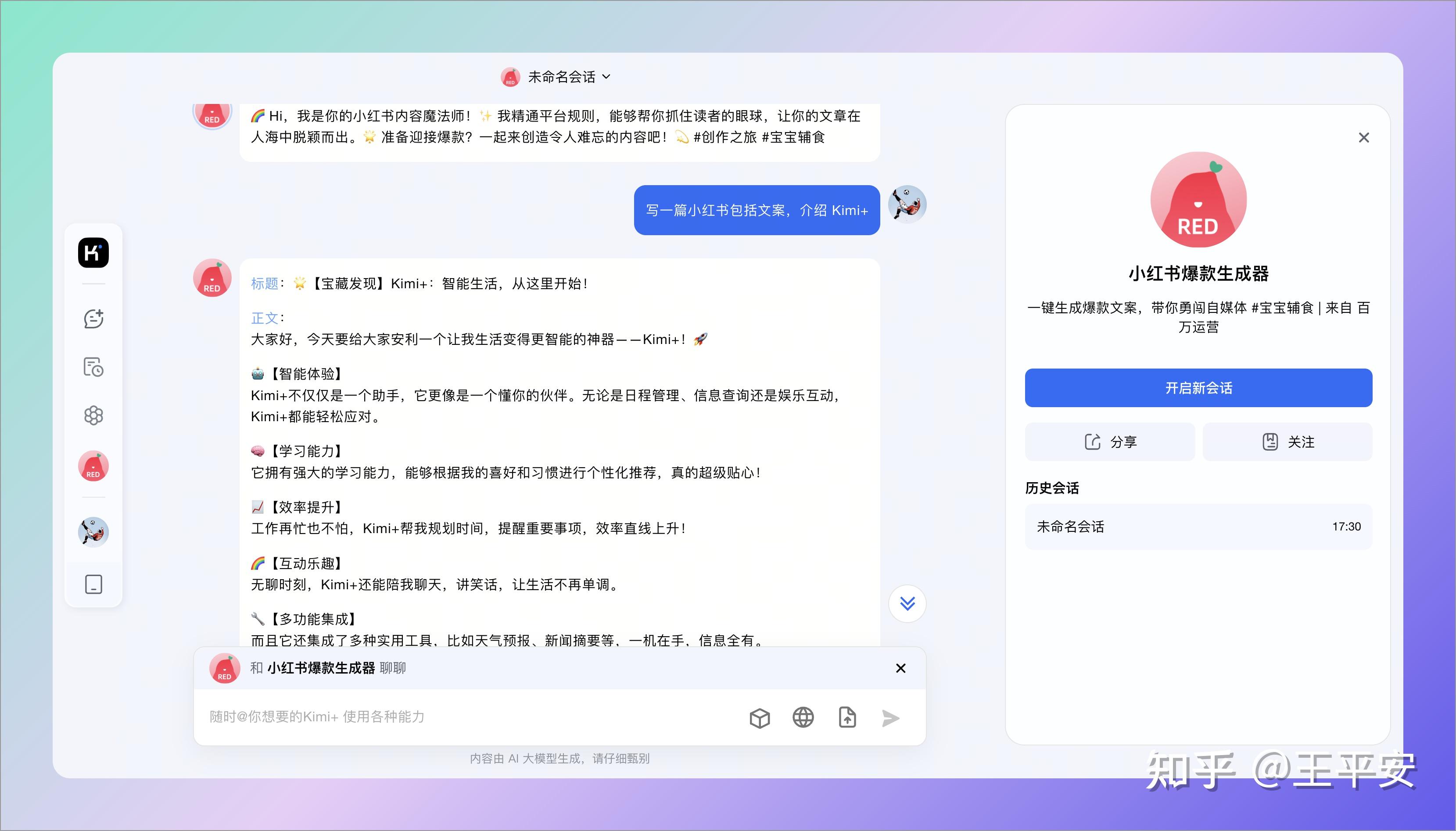
Task: Open the Kimi+ discovery icon in sidebar
Action: pyautogui.click(x=93, y=415)
